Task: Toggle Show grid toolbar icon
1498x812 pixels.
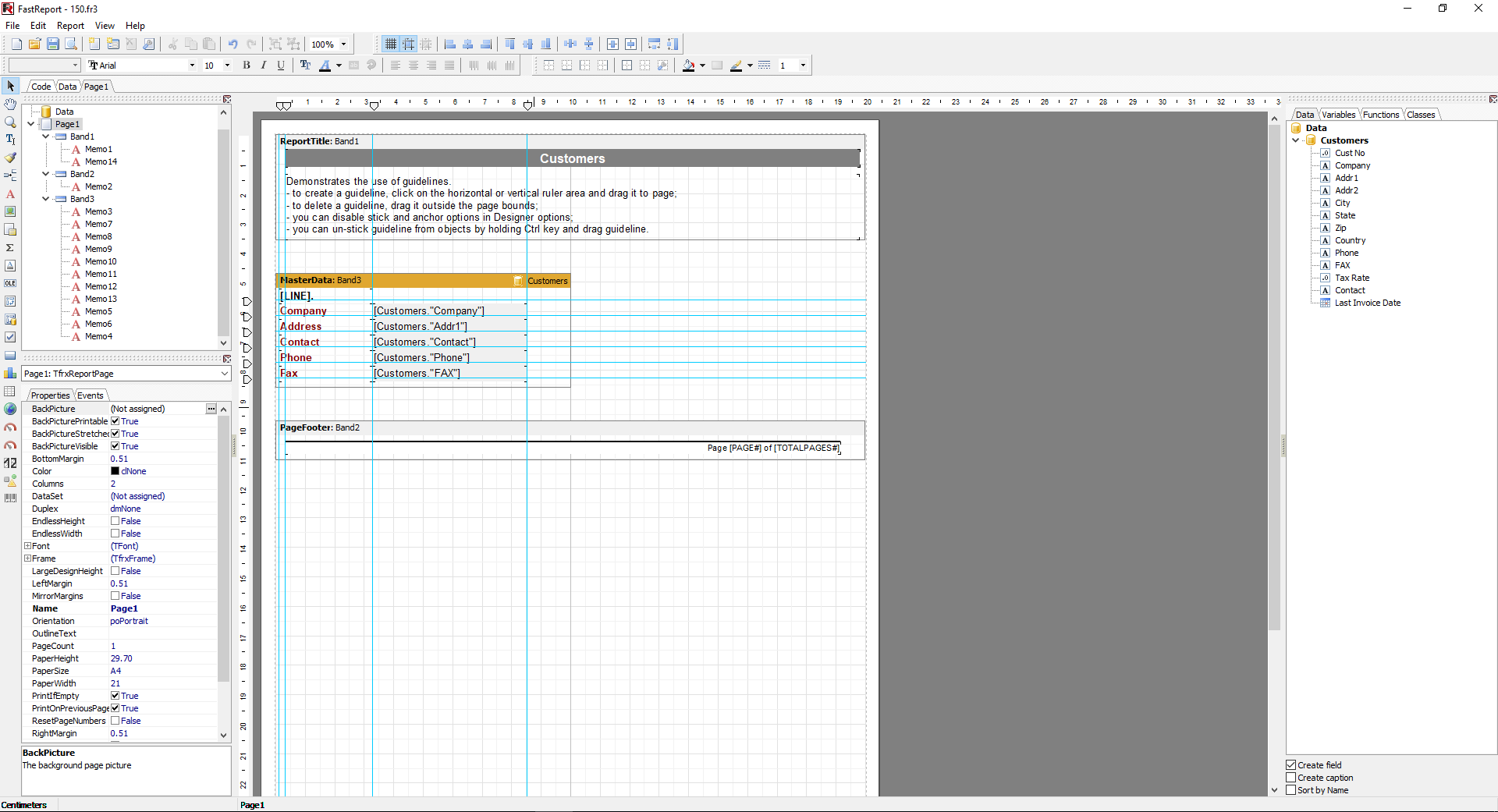Action: [x=391, y=44]
